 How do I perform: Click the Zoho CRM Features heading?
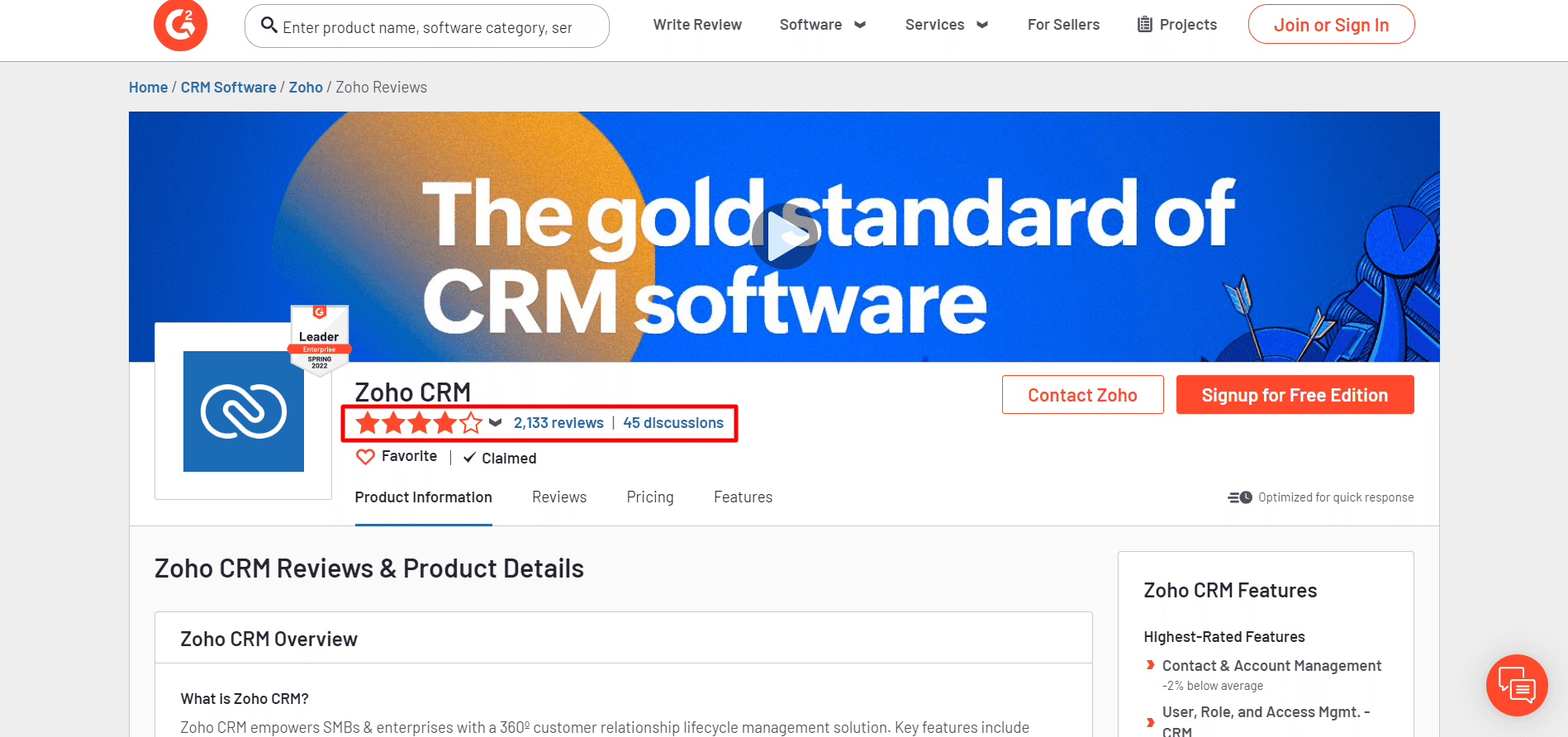click(1230, 591)
